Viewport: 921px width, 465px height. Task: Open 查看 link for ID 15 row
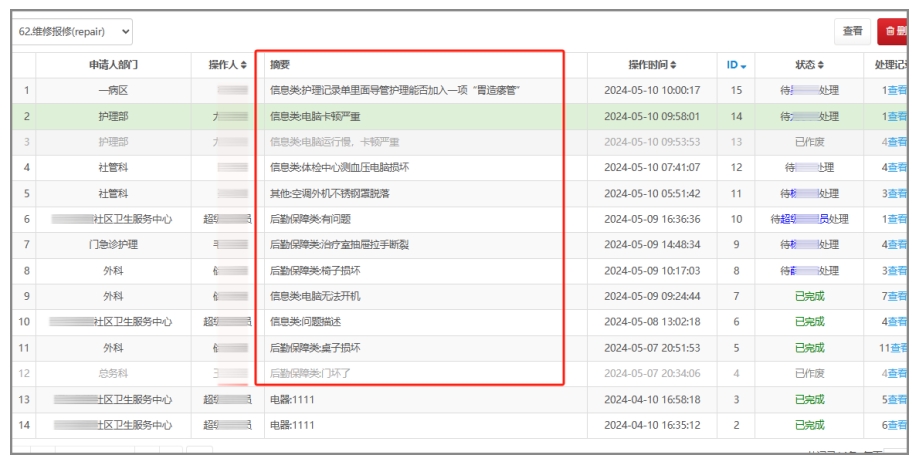coord(898,90)
